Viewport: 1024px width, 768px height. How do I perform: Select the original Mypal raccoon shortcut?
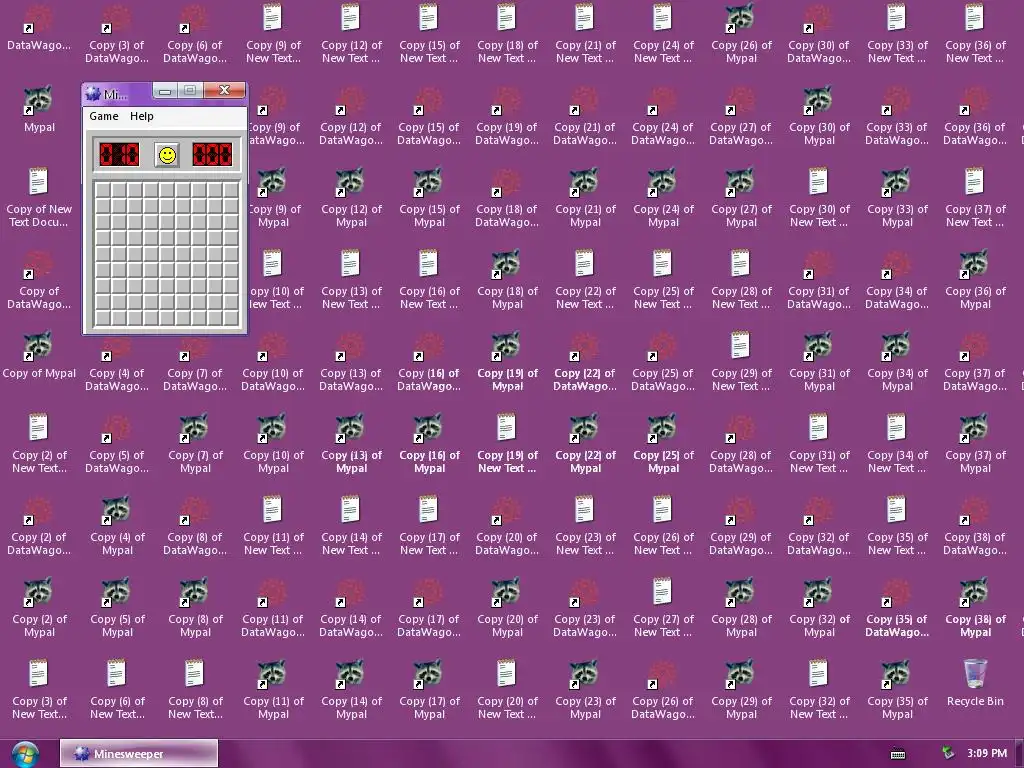coord(39,109)
